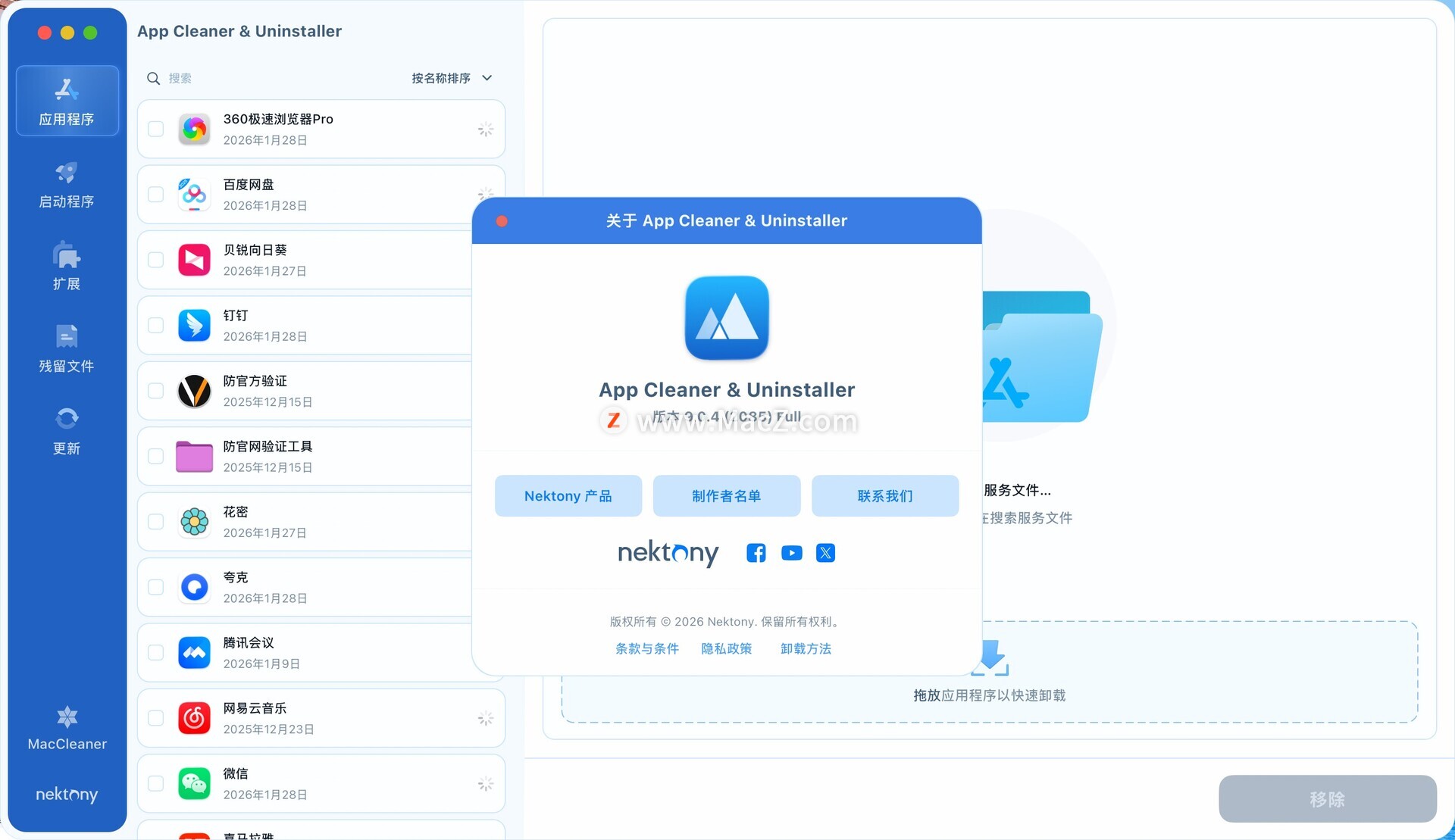The image size is (1455, 840).
Task: Switch to the 启动程序 sidebar tab
Action: pyautogui.click(x=67, y=185)
